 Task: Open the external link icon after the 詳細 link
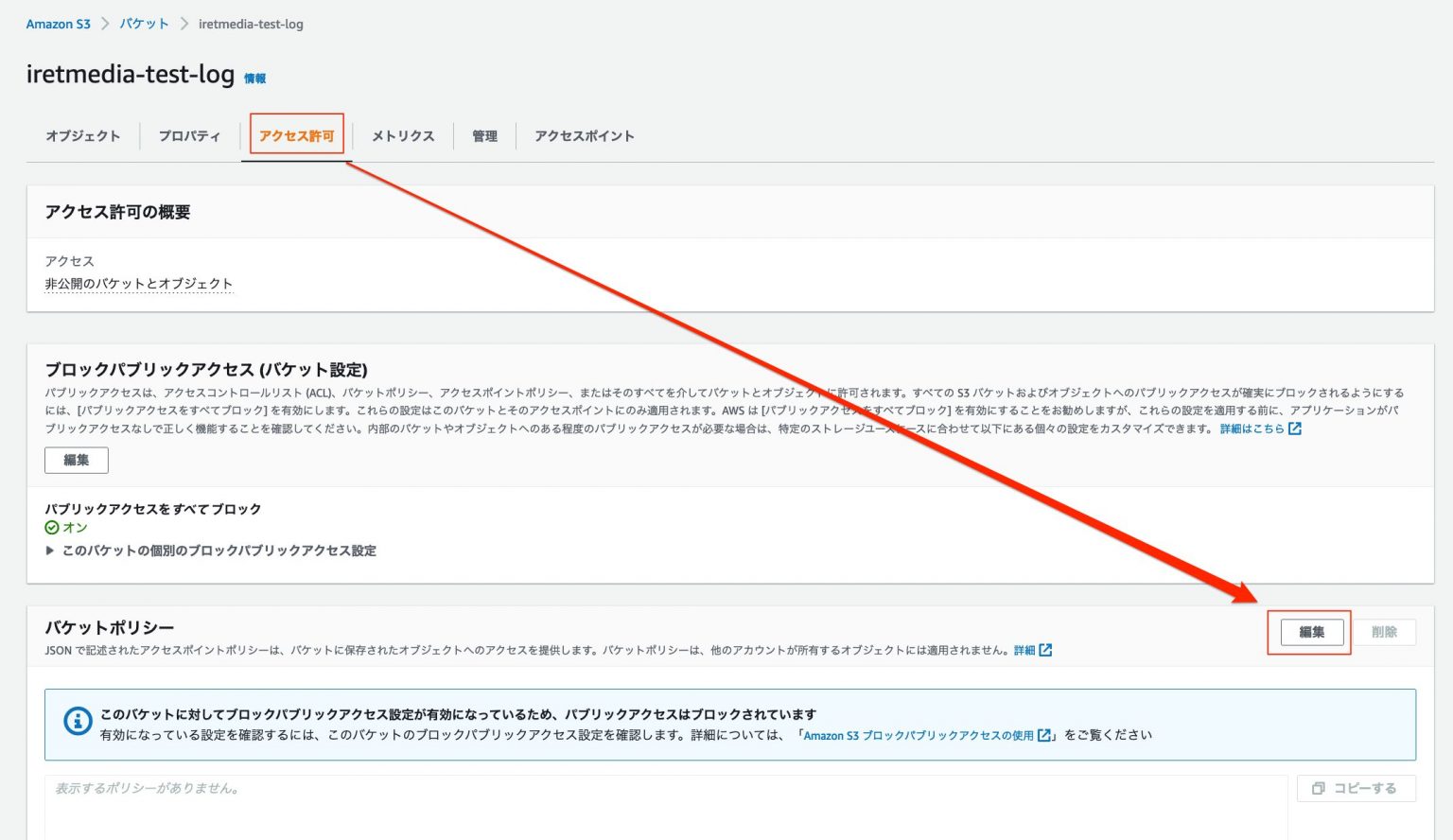(1044, 650)
